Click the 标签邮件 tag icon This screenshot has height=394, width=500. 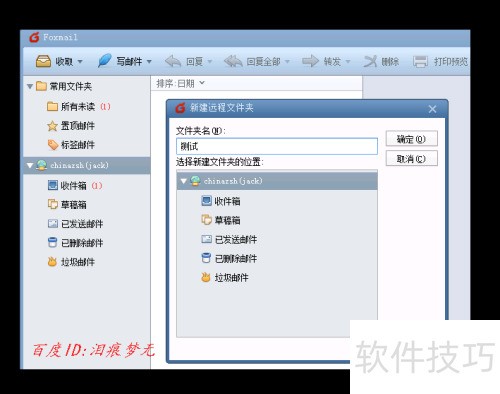coord(53,145)
